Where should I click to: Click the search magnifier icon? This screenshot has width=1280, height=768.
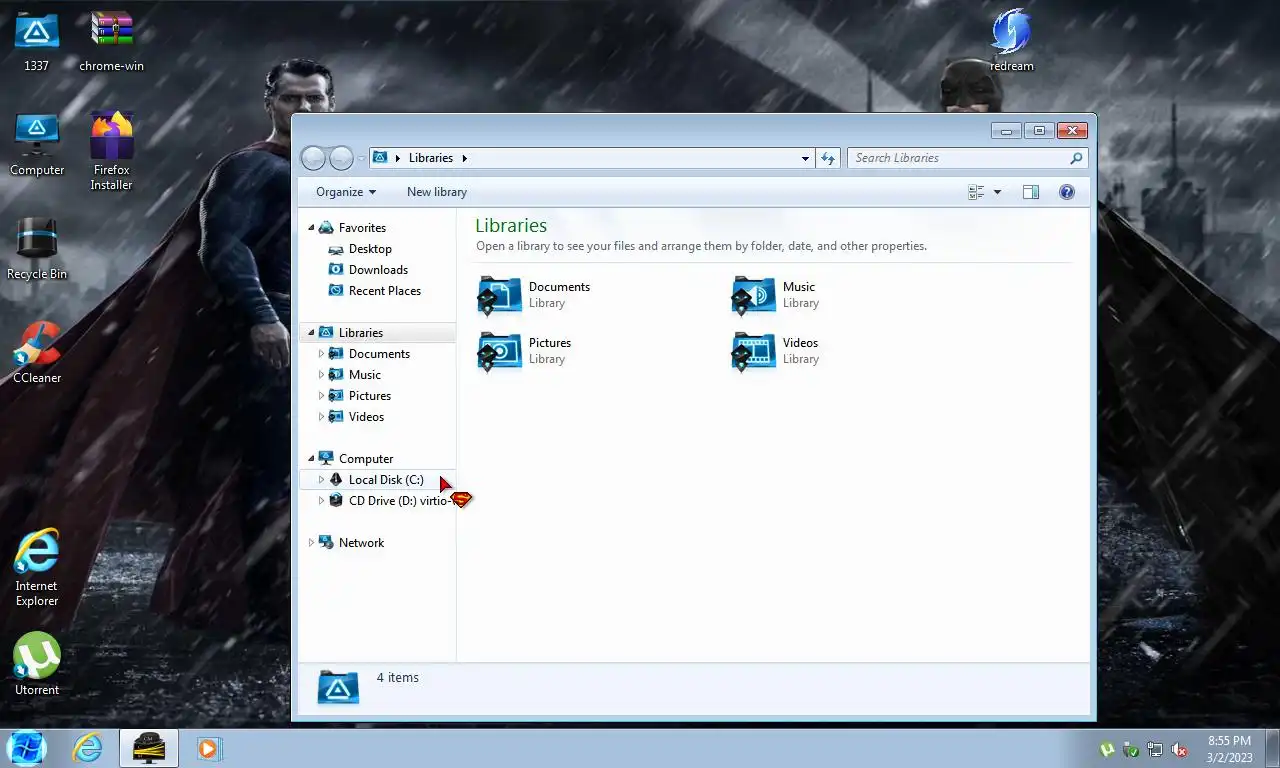tap(1076, 158)
